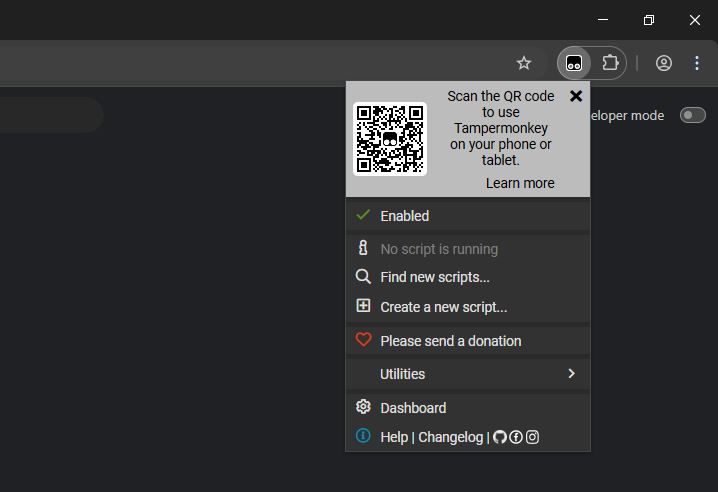Click the Tampermonkey QR code image

(390, 139)
